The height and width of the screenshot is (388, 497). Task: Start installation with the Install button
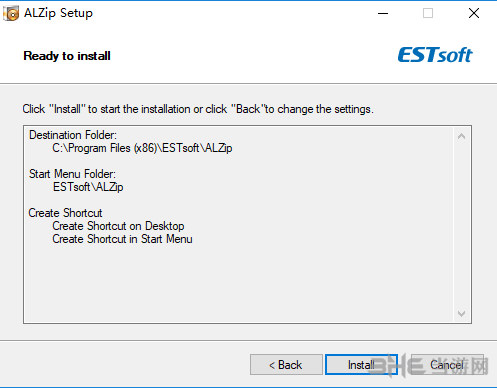(x=361, y=365)
